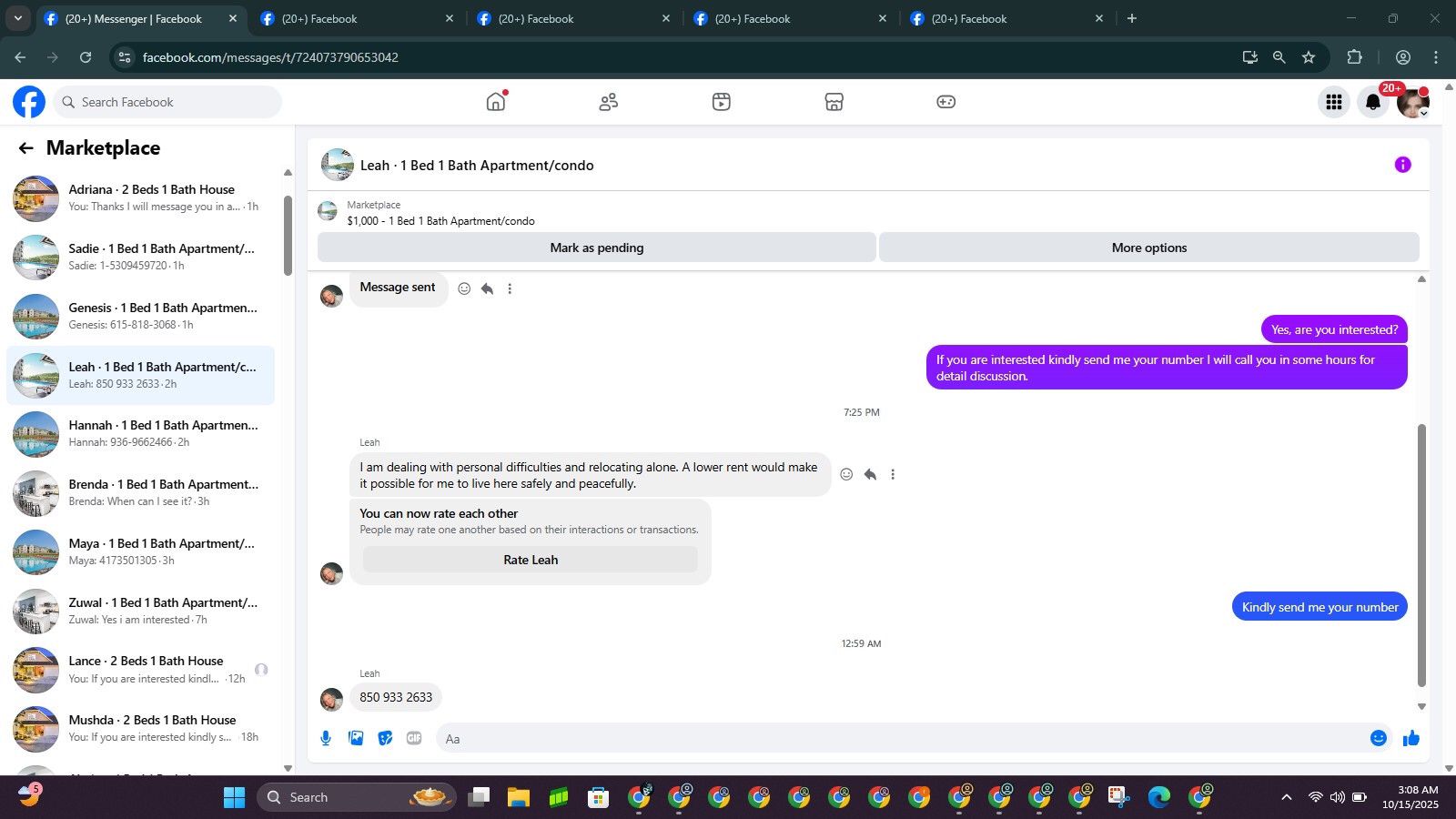The height and width of the screenshot is (819, 1456).
Task: Click the More options button
Action: [x=1149, y=248]
